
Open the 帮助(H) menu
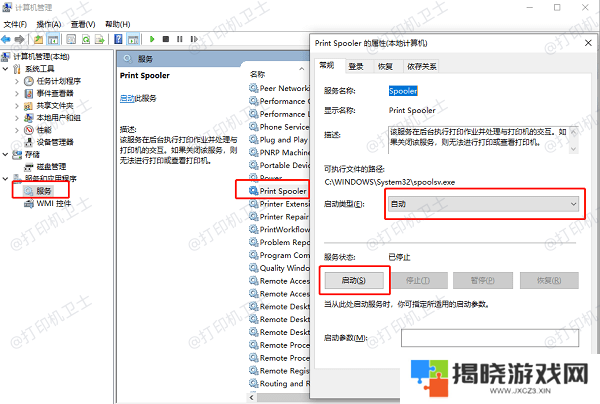[x=117, y=24]
